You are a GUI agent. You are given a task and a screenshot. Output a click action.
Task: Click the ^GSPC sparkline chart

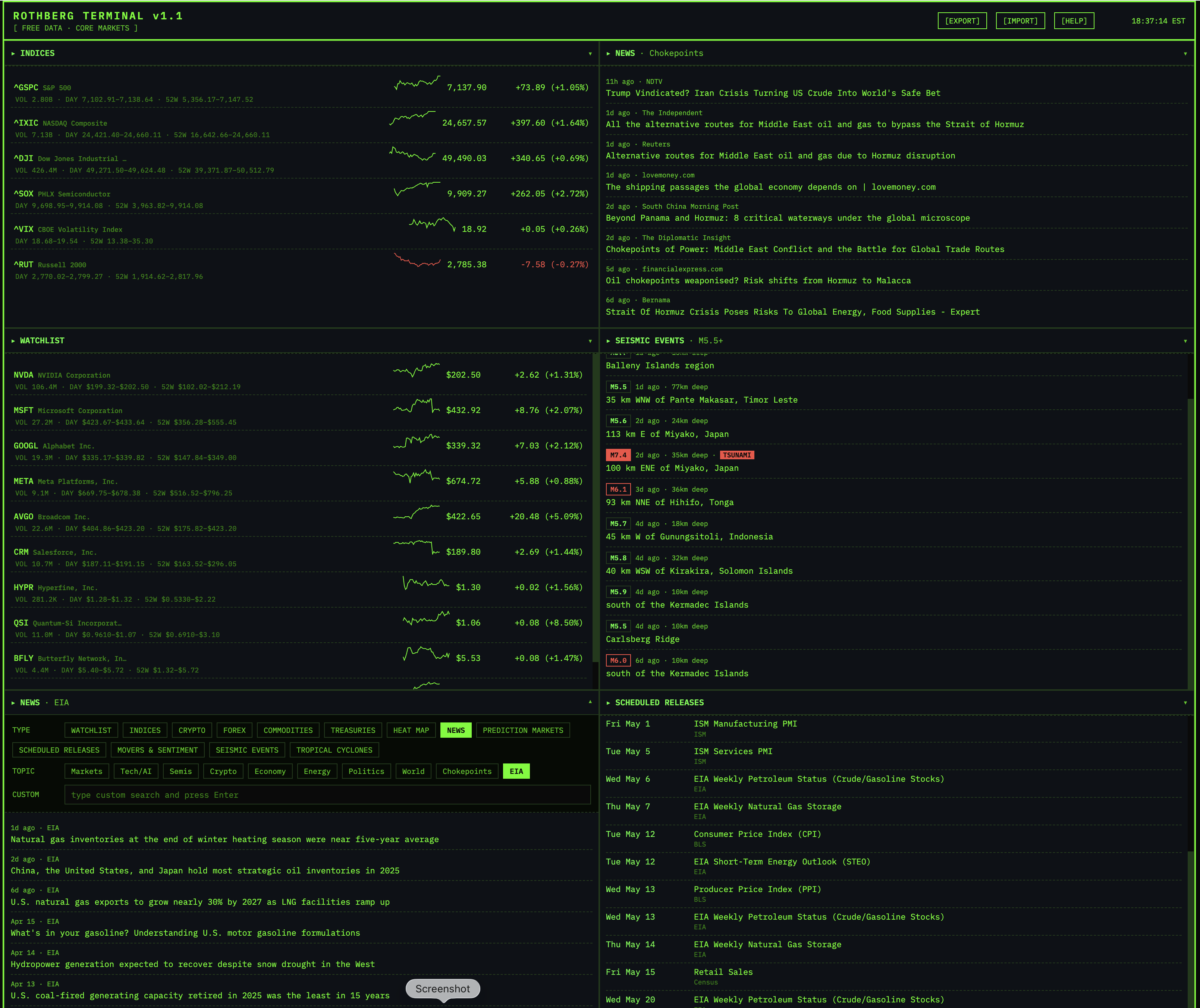pyautogui.click(x=417, y=84)
